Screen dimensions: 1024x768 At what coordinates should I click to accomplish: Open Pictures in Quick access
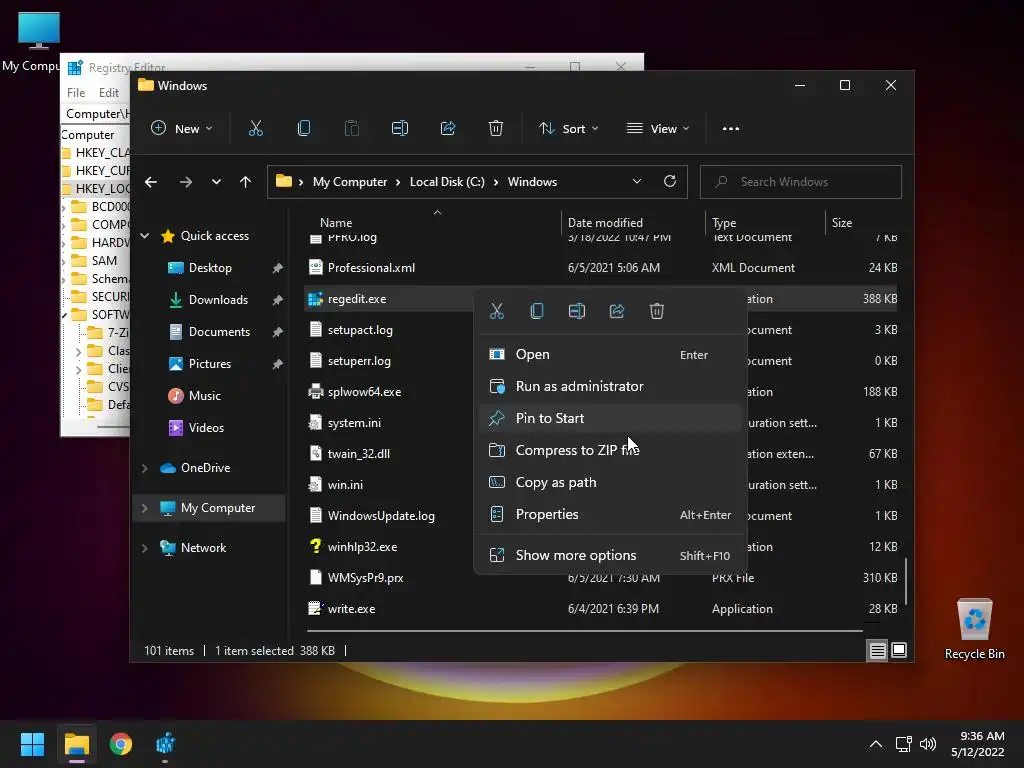pos(210,364)
